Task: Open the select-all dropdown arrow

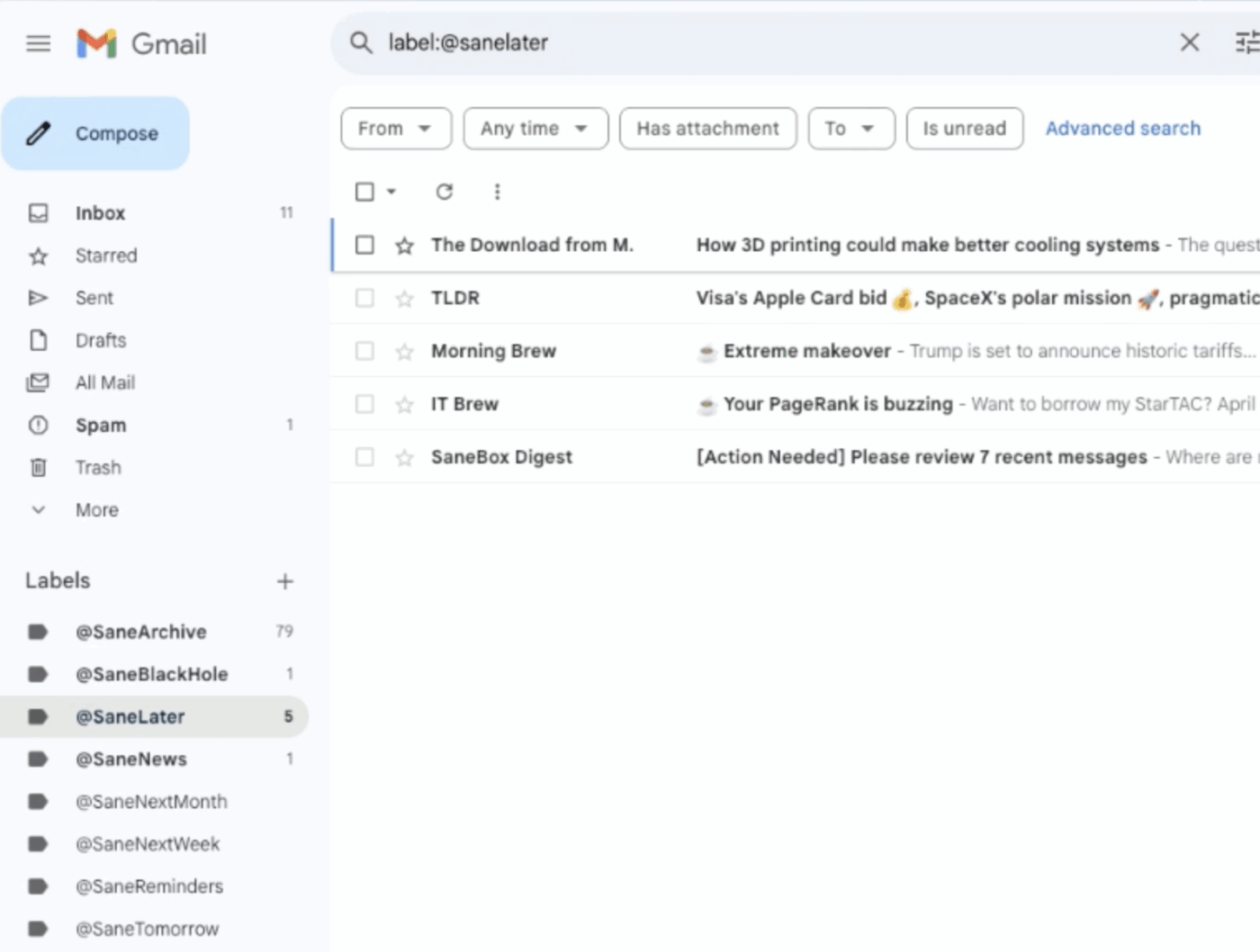Action: click(391, 192)
